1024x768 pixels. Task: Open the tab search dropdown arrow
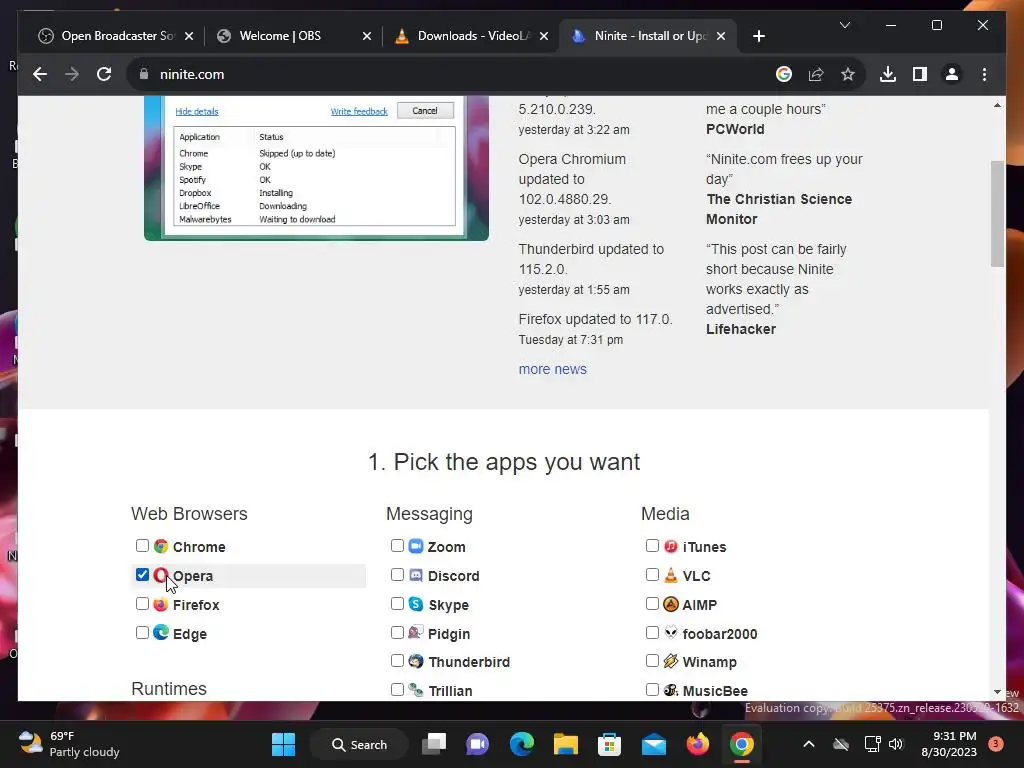[x=844, y=25]
